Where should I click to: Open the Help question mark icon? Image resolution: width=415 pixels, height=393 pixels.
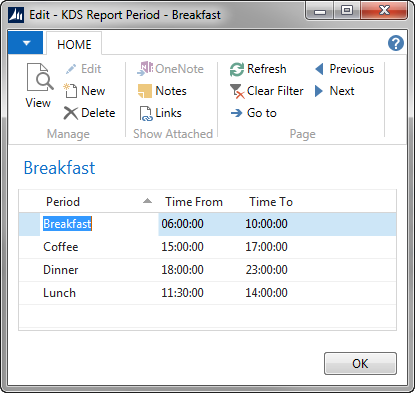coord(396,43)
